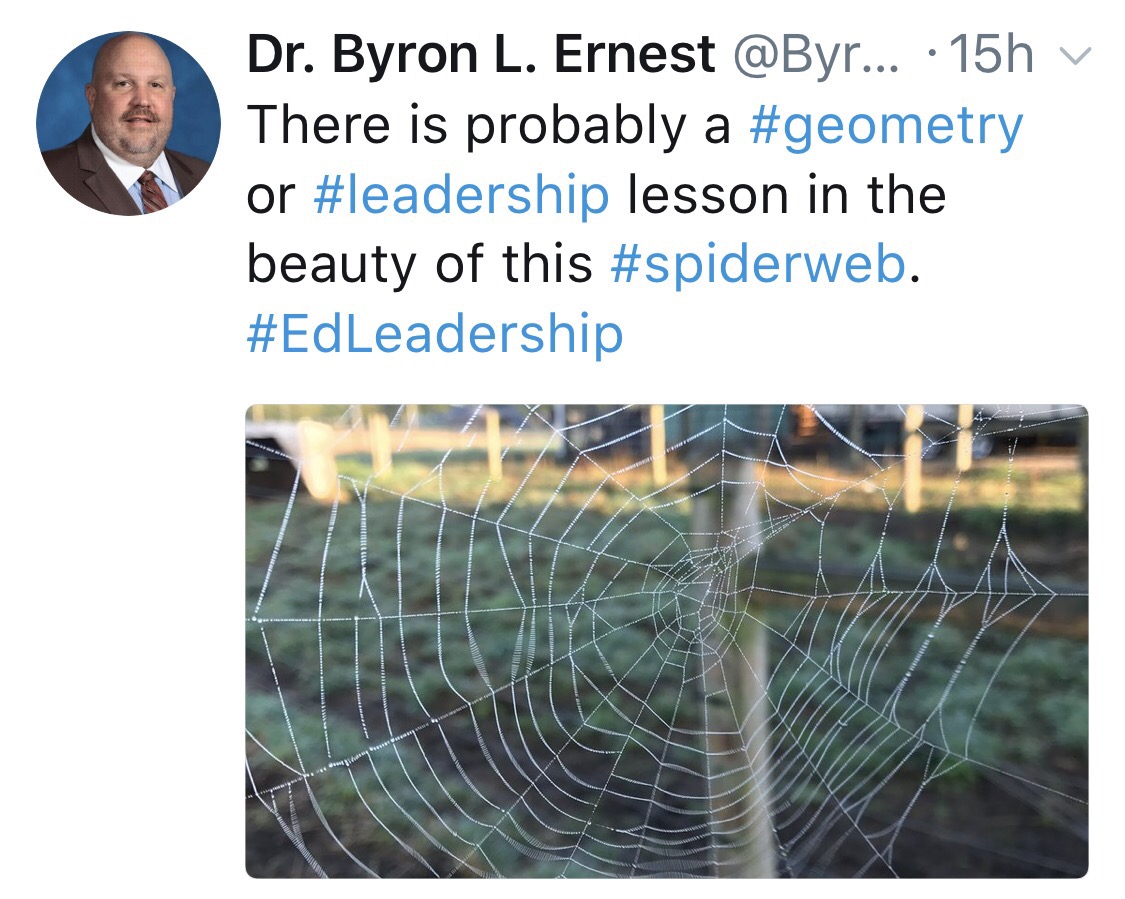Follow the #EdLeadership hashtag link

coord(435,334)
